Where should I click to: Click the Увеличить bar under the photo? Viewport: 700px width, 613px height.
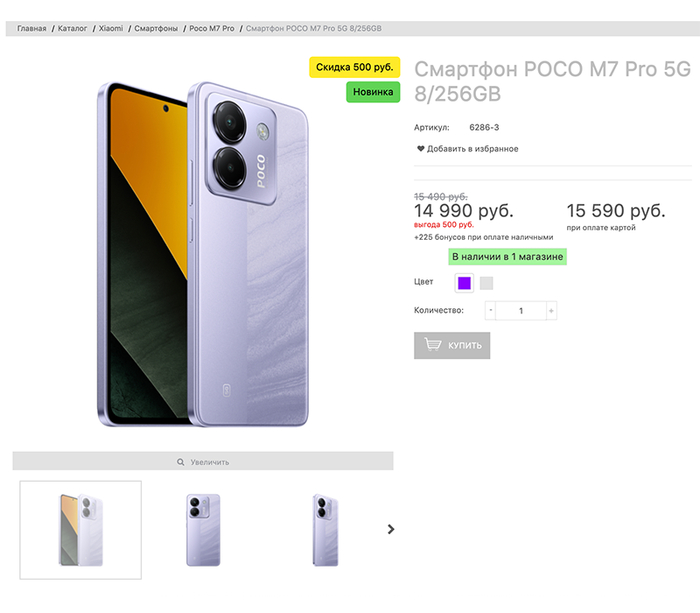[203, 462]
